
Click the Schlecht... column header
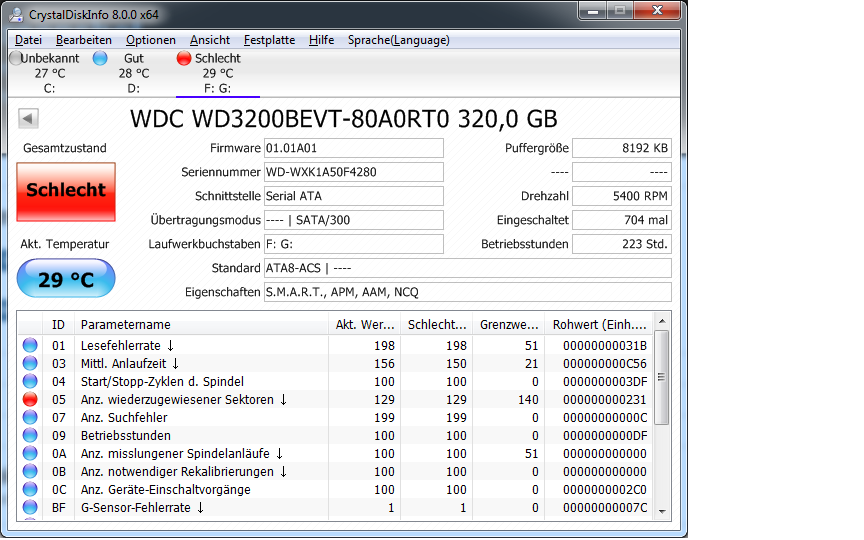pyautogui.click(x=436, y=325)
